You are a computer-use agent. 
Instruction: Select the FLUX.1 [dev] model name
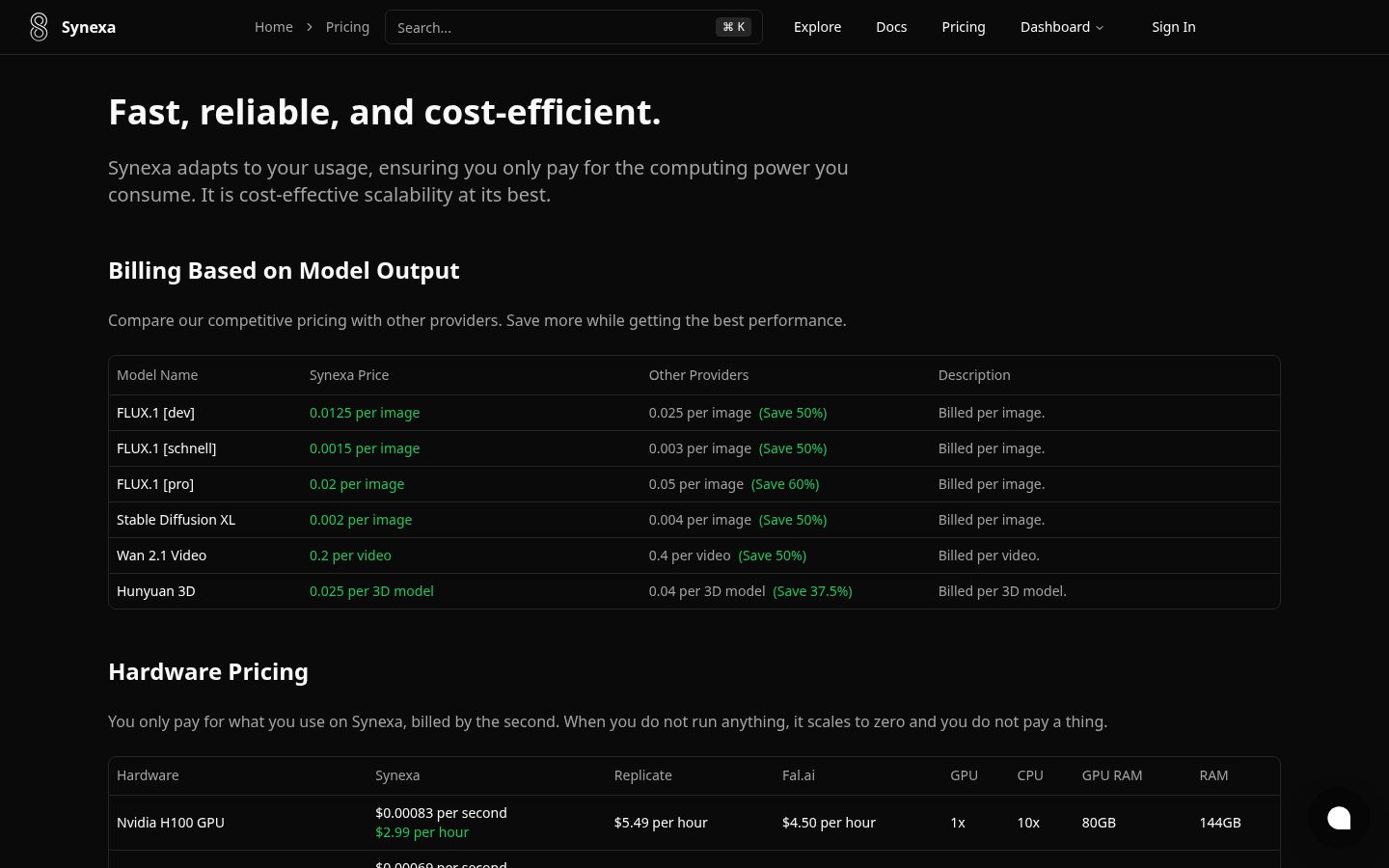click(x=155, y=413)
